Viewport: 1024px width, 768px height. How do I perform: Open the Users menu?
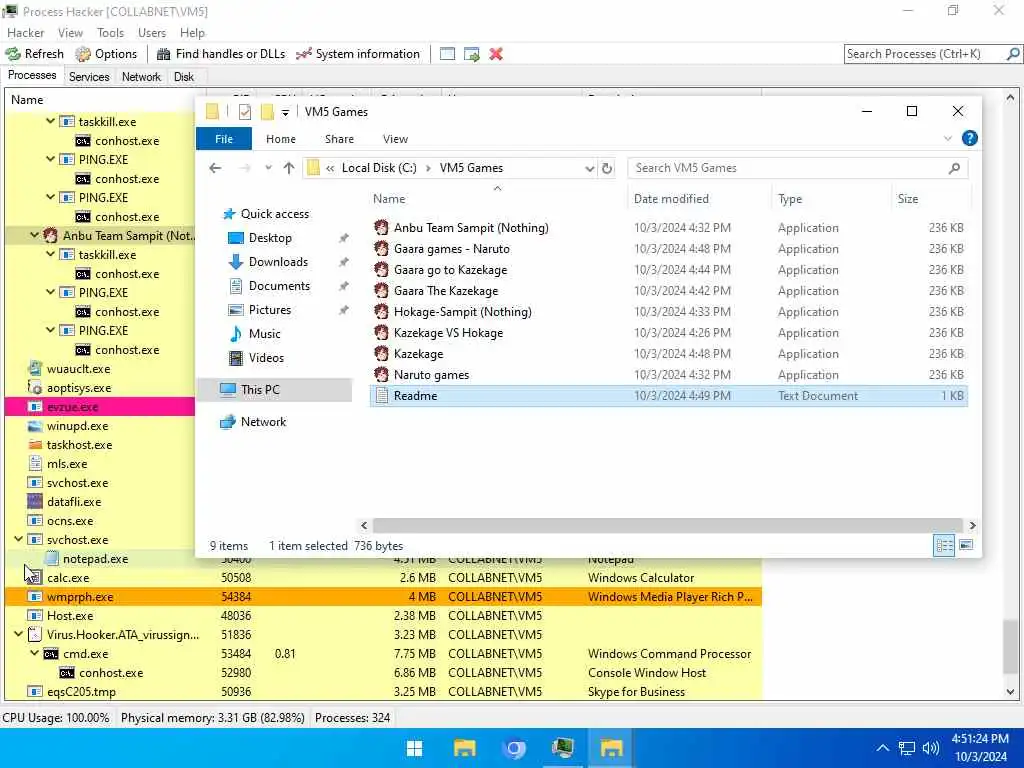pyautogui.click(x=152, y=33)
